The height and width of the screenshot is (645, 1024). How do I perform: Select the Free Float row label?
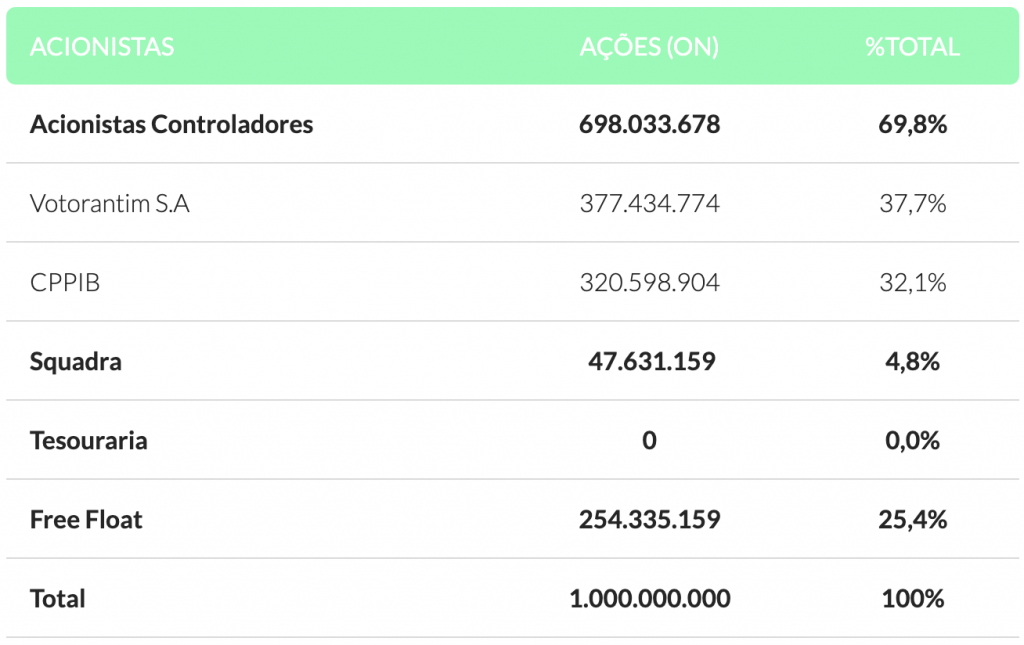click(86, 520)
